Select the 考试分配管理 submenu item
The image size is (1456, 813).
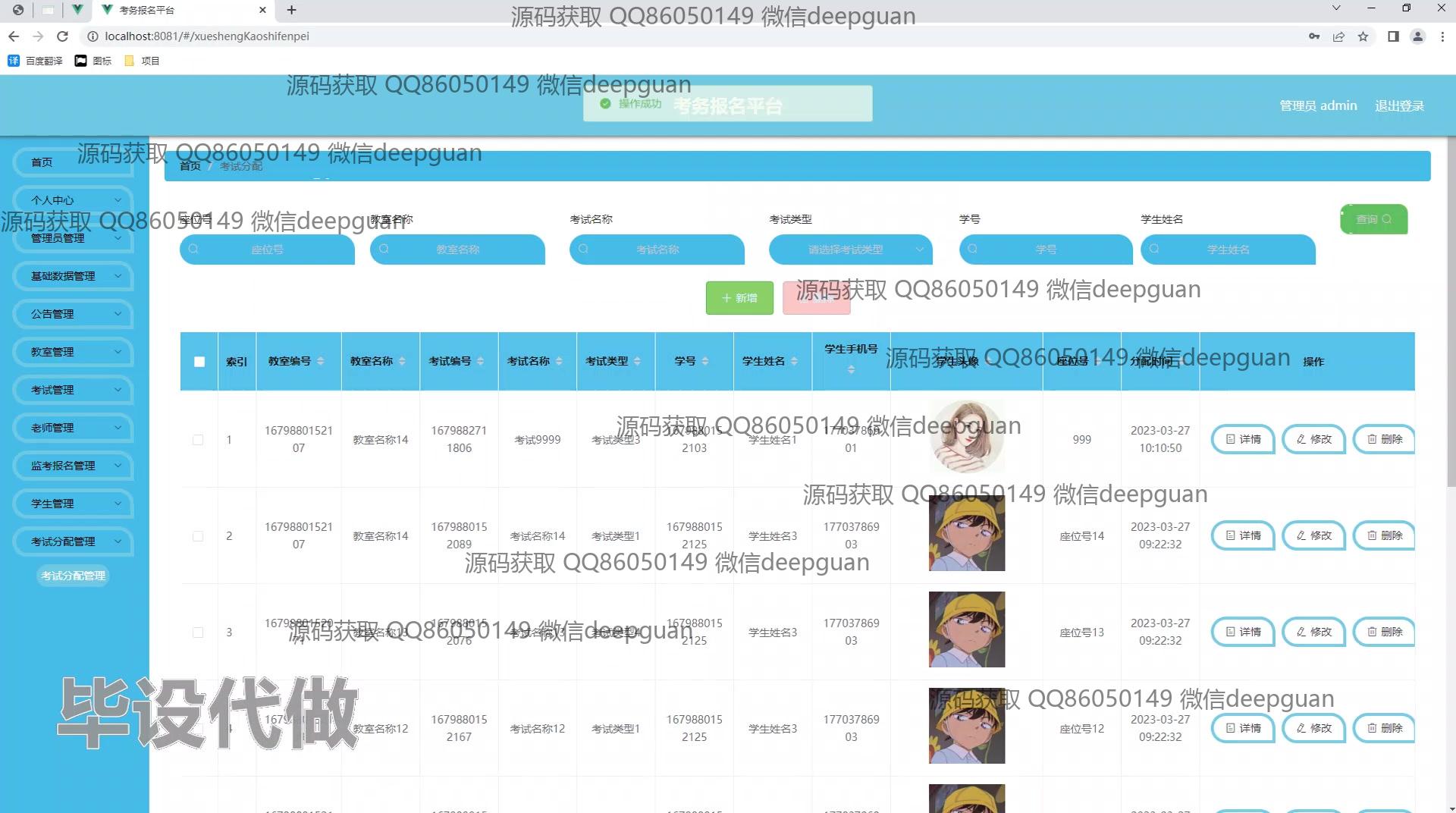[x=73, y=576]
